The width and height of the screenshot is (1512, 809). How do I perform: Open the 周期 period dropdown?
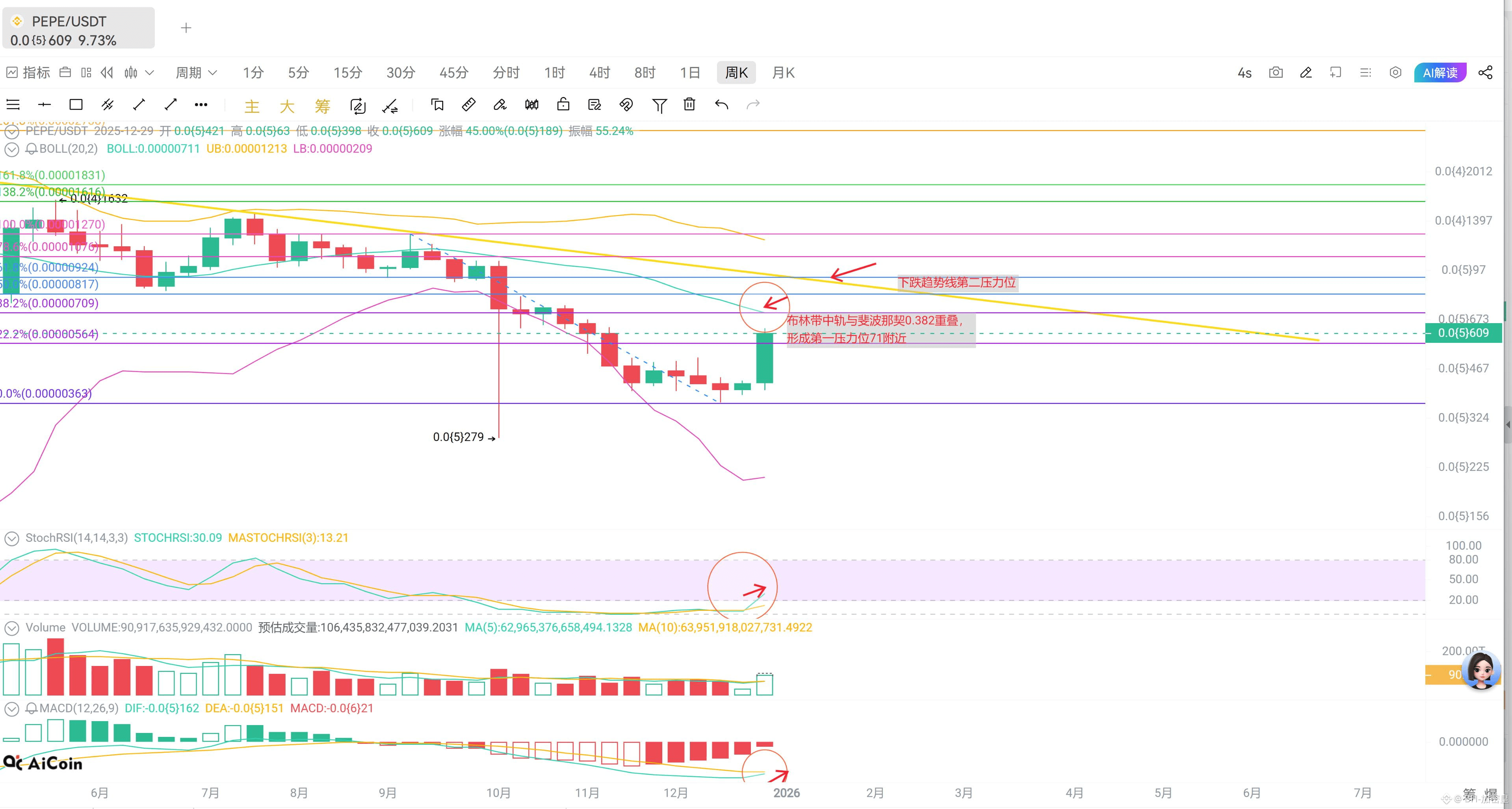pos(197,73)
